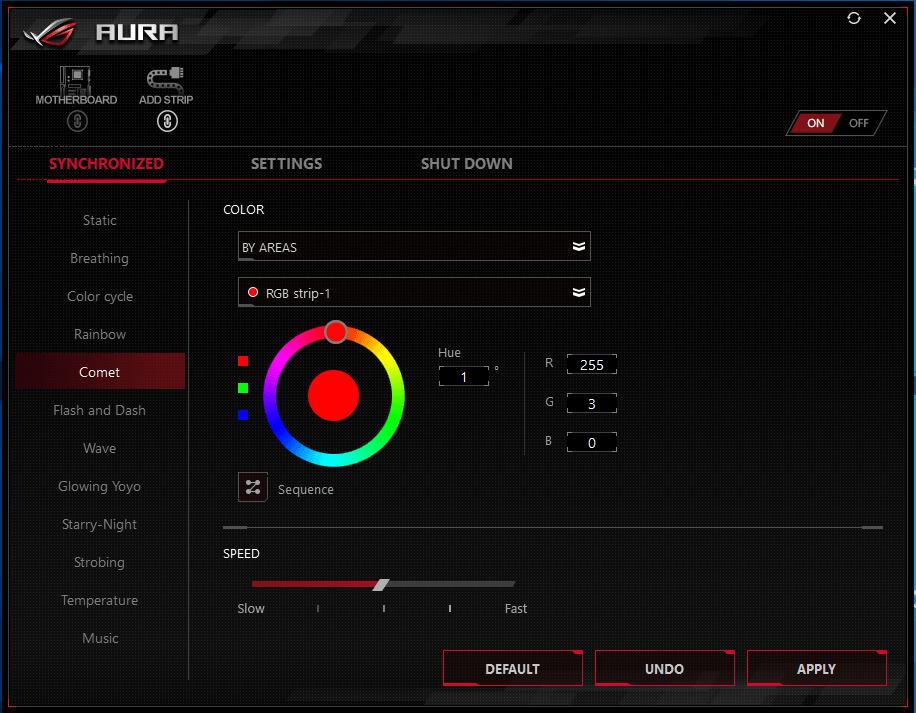This screenshot has height=713, width=916.
Task: Open the Settings tab
Action: click(x=286, y=164)
